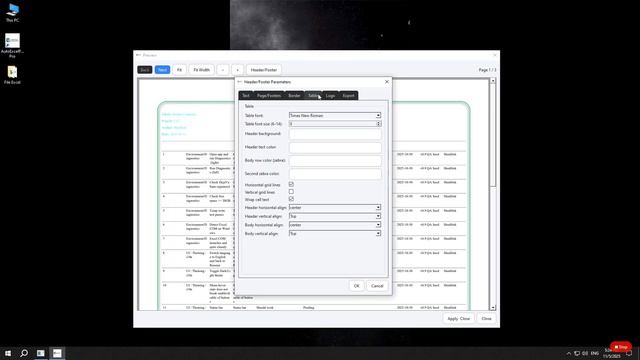Switch to the Page/Footers tab
The height and width of the screenshot is (360, 640).
click(x=269, y=96)
